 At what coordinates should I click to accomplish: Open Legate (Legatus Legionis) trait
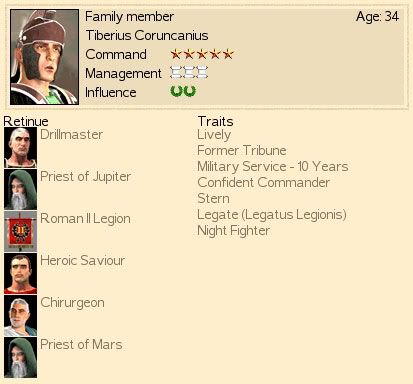pos(272,215)
